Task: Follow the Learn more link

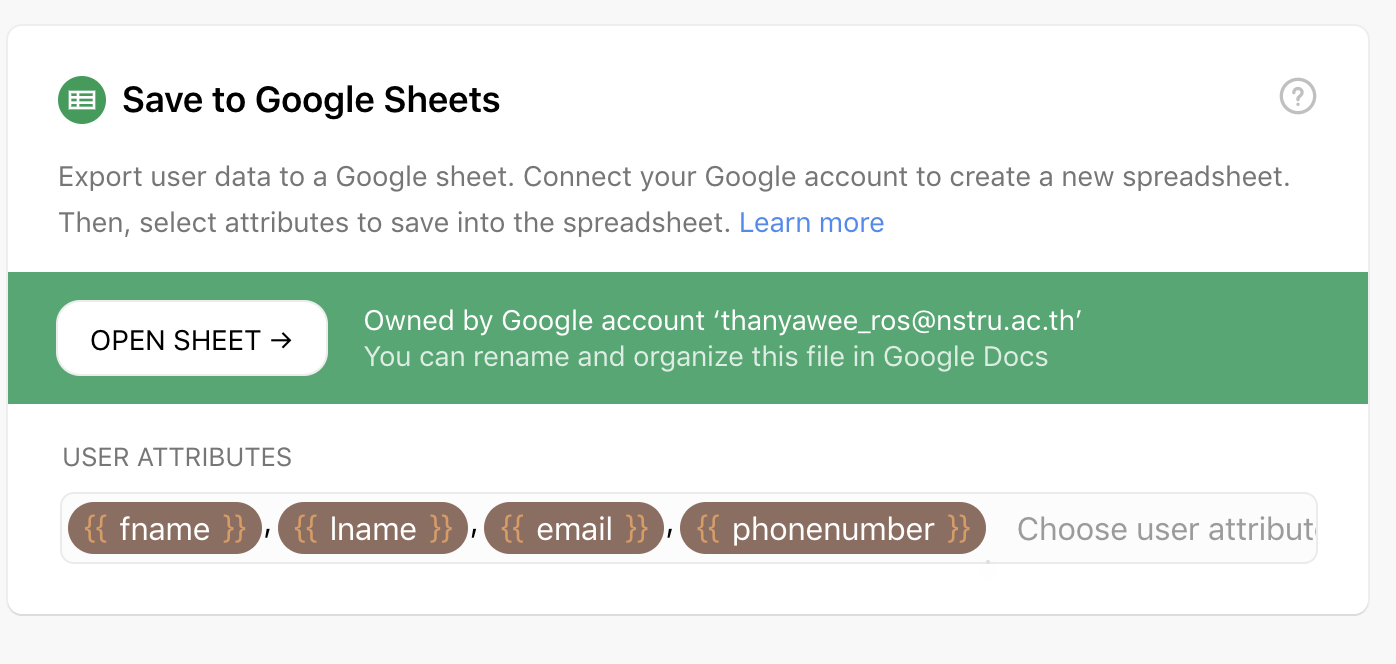Action: click(x=811, y=222)
